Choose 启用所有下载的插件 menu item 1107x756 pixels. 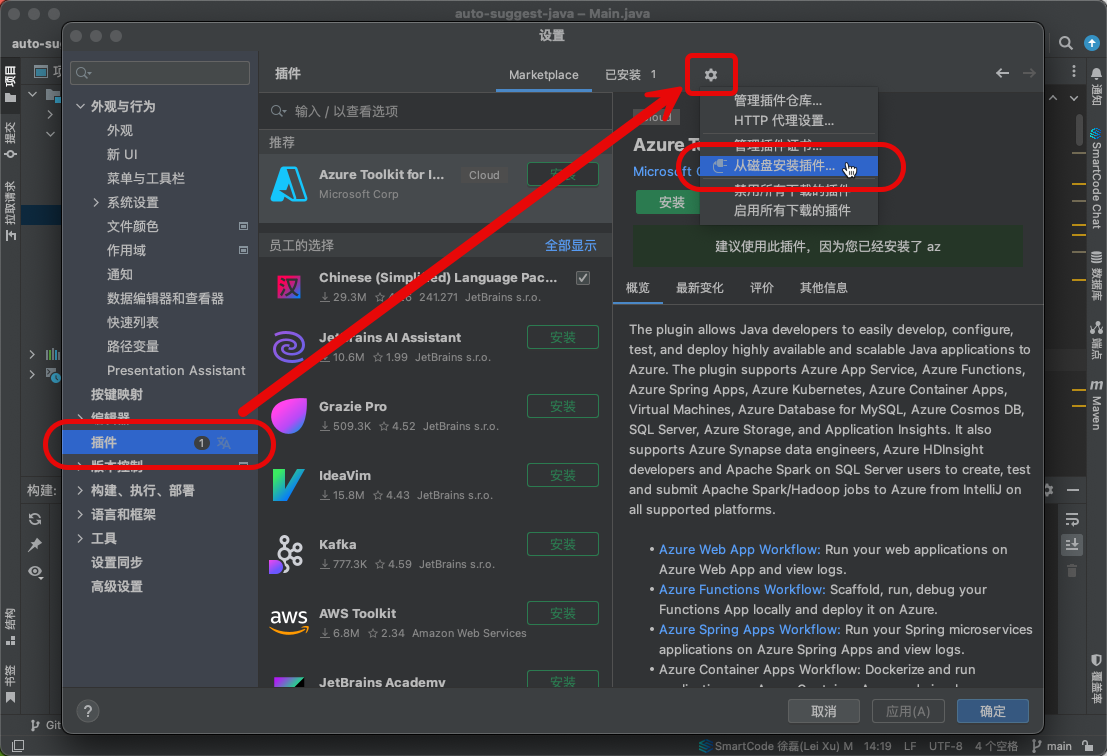pyautogui.click(x=789, y=210)
